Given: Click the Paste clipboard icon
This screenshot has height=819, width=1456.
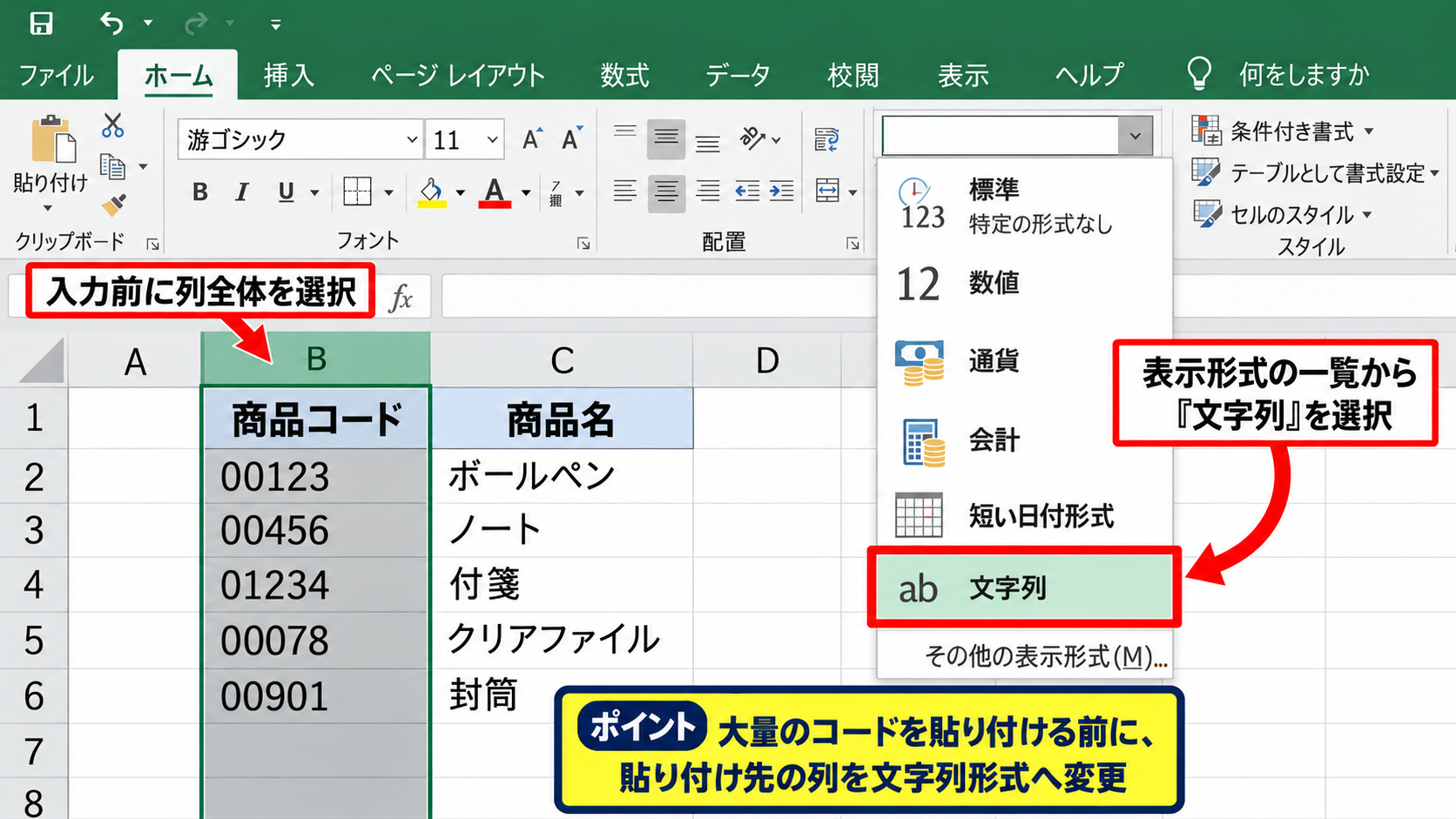Looking at the screenshot, I should (52, 139).
